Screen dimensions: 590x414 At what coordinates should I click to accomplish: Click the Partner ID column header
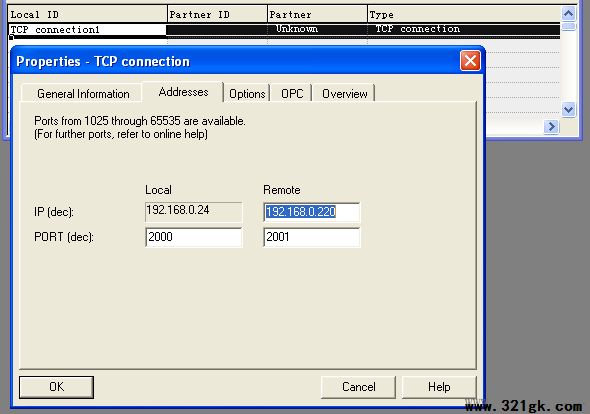coord(217,14)
